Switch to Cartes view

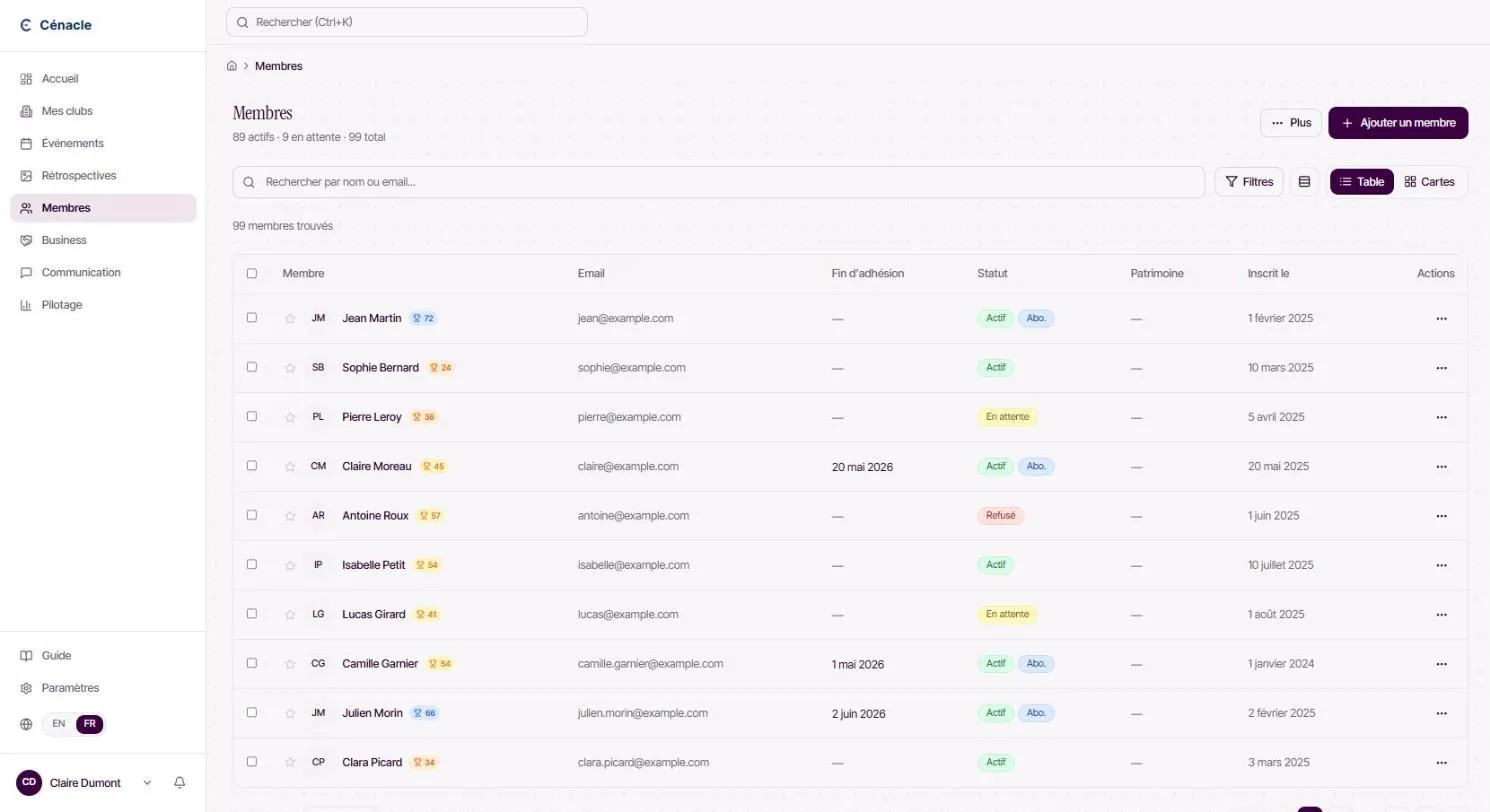click(1429, 182)
